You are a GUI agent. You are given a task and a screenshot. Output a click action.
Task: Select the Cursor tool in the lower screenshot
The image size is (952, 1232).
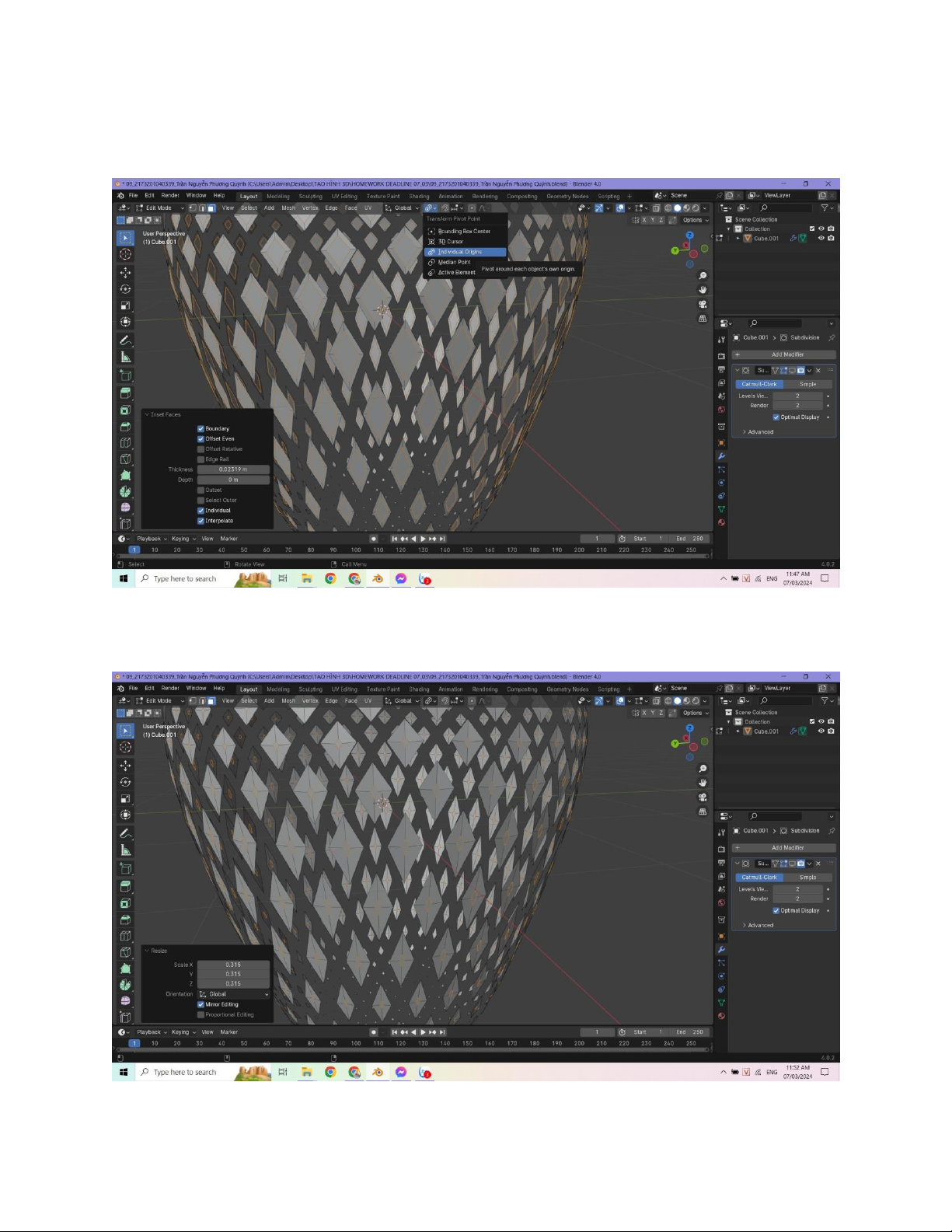(x=125, y=747)
